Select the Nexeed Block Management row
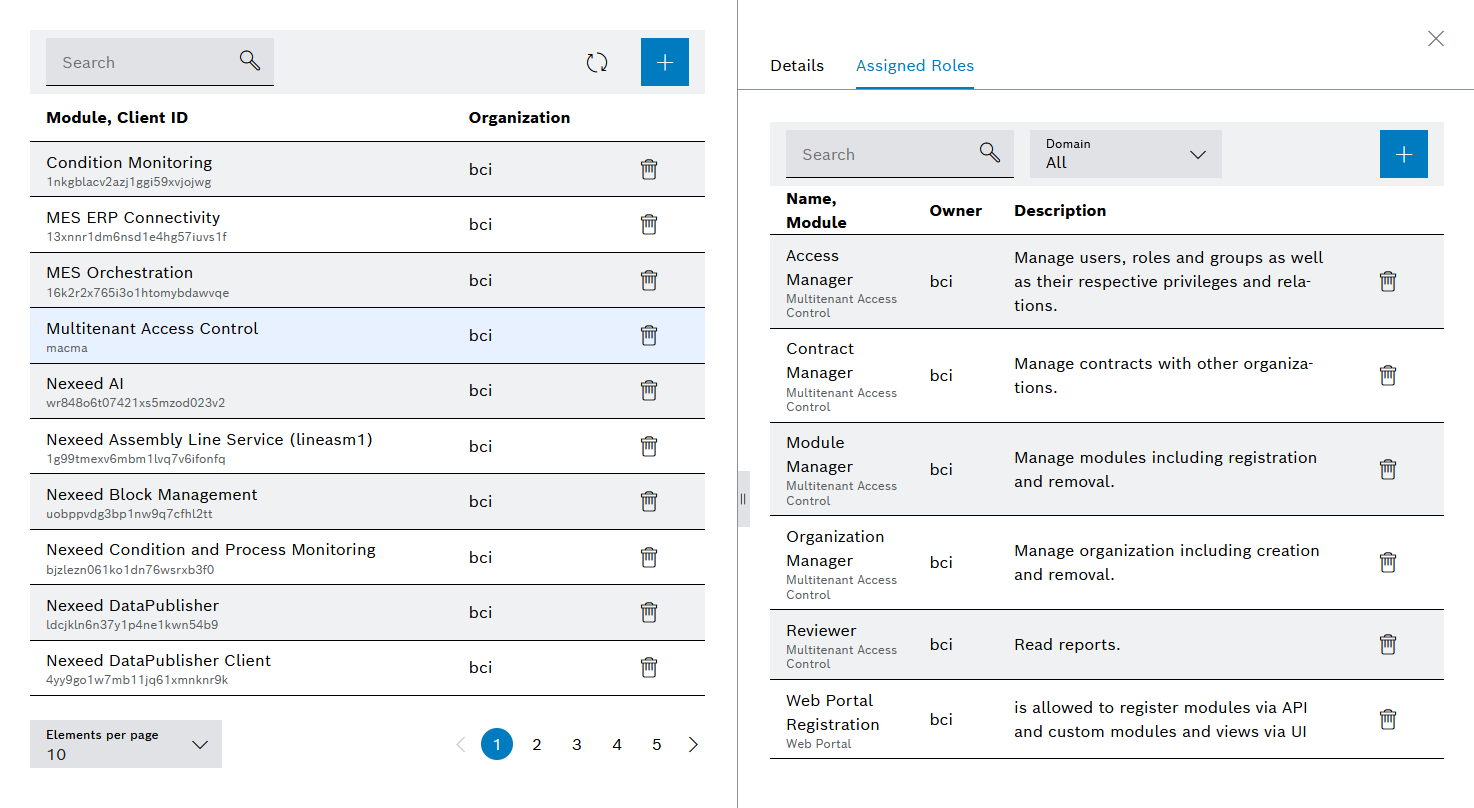This screenshot has width=1474, height=808. tap(367, 502)
